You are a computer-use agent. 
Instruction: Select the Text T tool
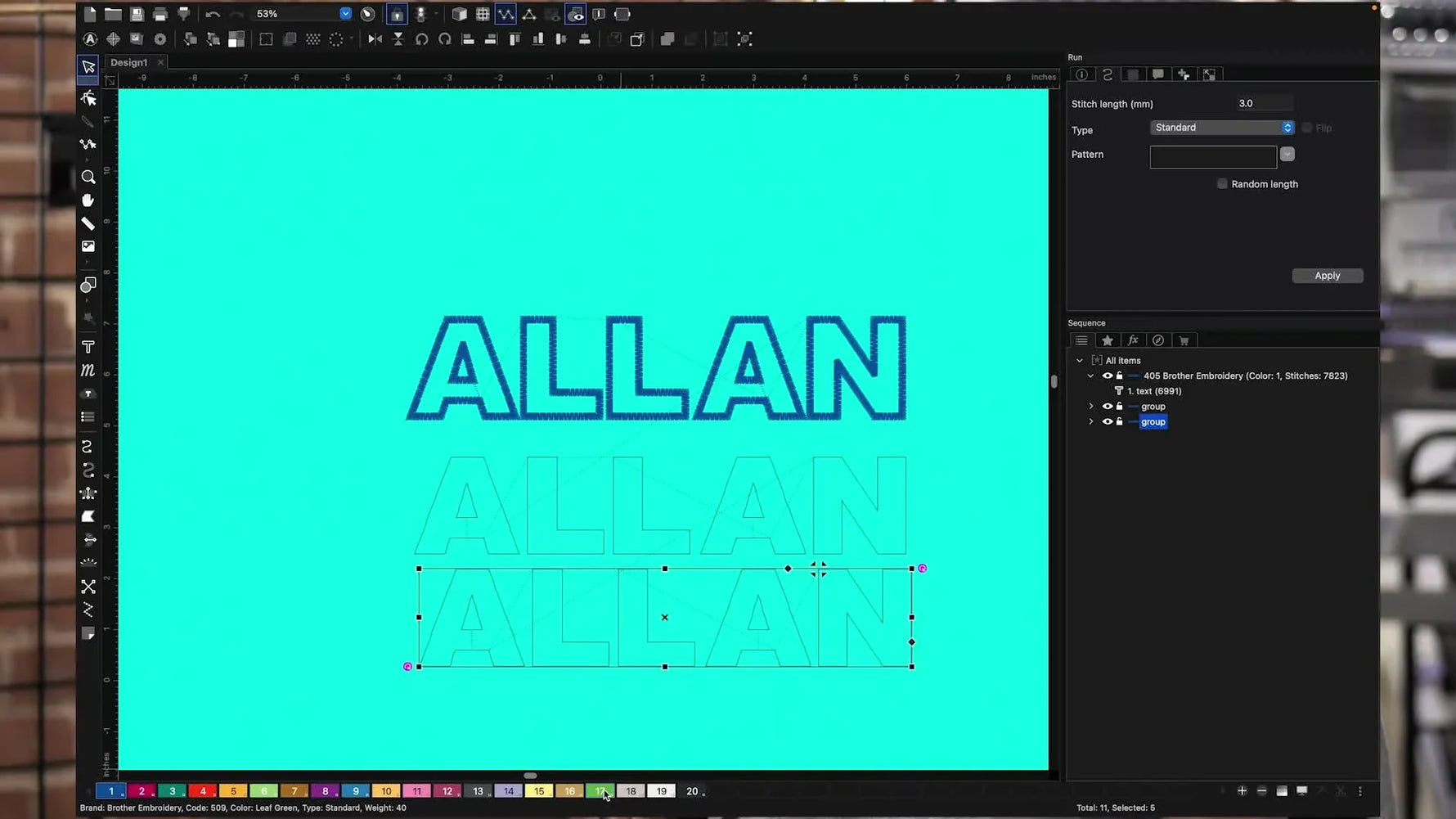click(x=88, y=347)
